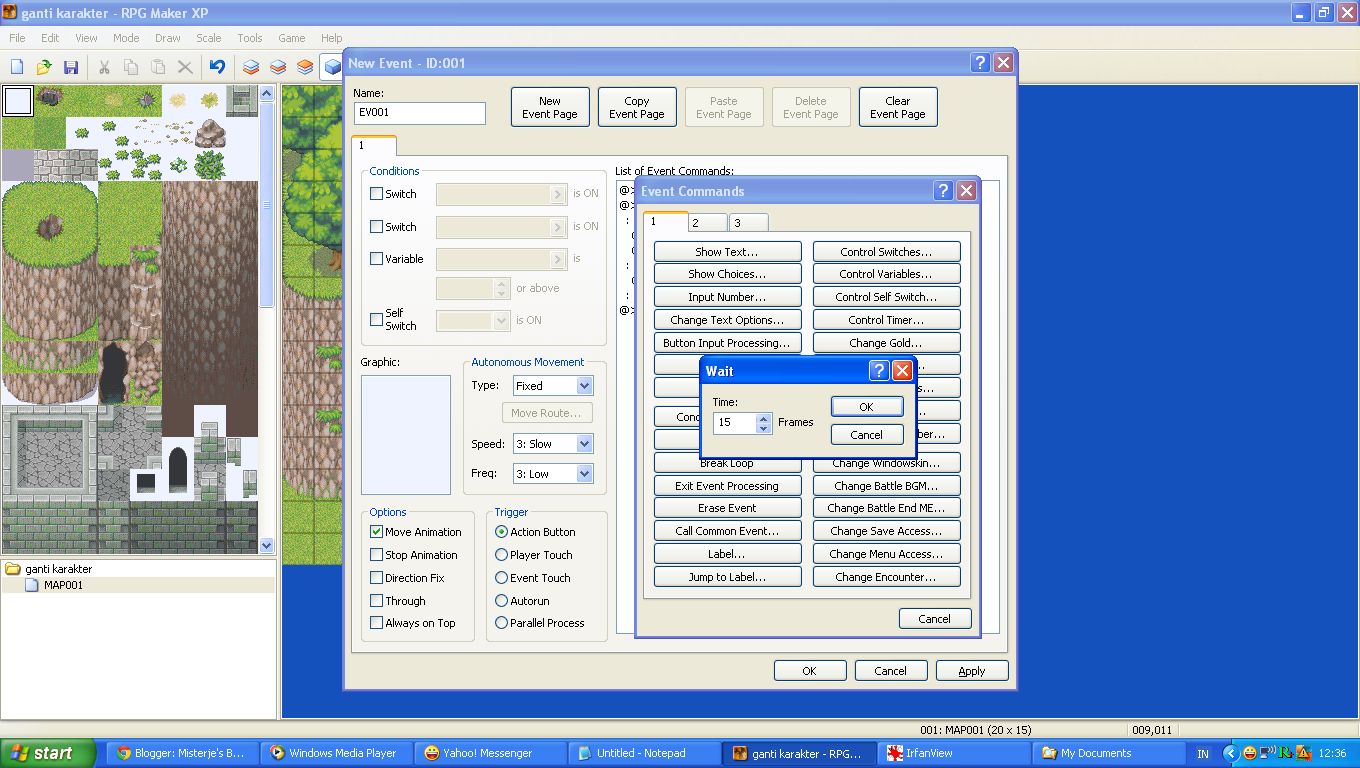Create a new project via the blank page icon
This screenshot has height=768, width=1360.
point(16,67)
